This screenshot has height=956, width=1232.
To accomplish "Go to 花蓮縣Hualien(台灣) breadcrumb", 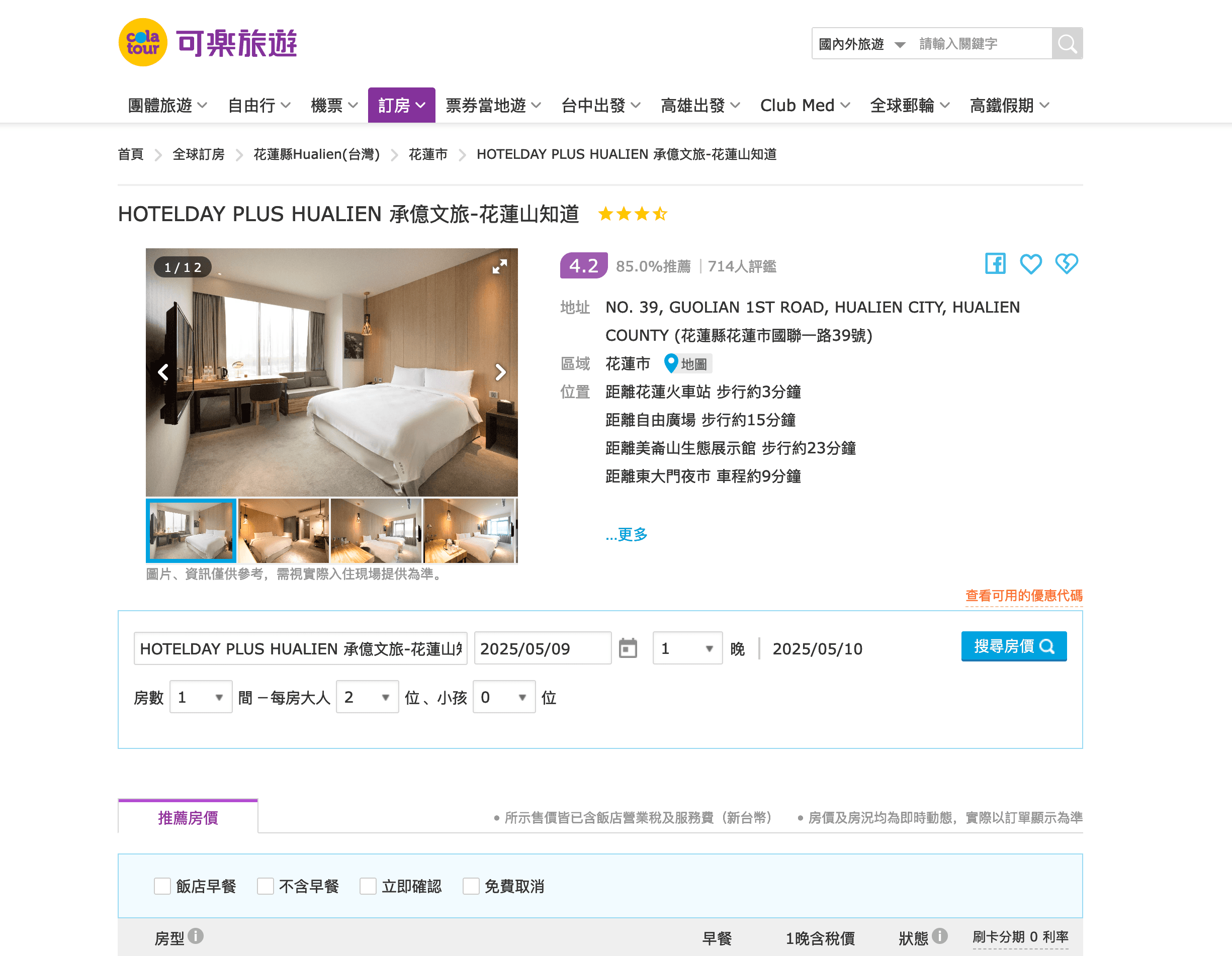I will click(x=316, y=154).
